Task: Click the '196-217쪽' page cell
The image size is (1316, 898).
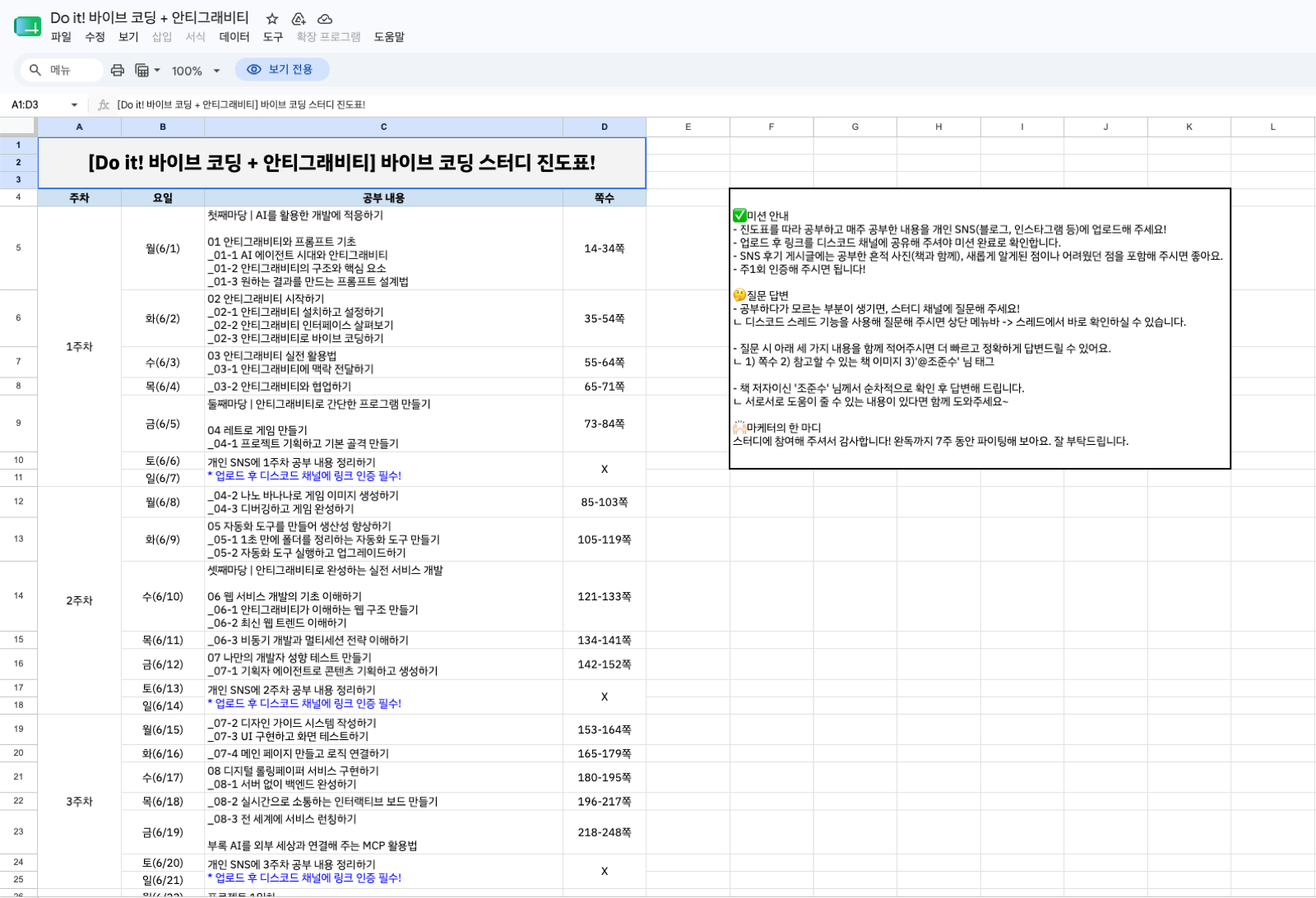Action: click(x=605, y=802)
